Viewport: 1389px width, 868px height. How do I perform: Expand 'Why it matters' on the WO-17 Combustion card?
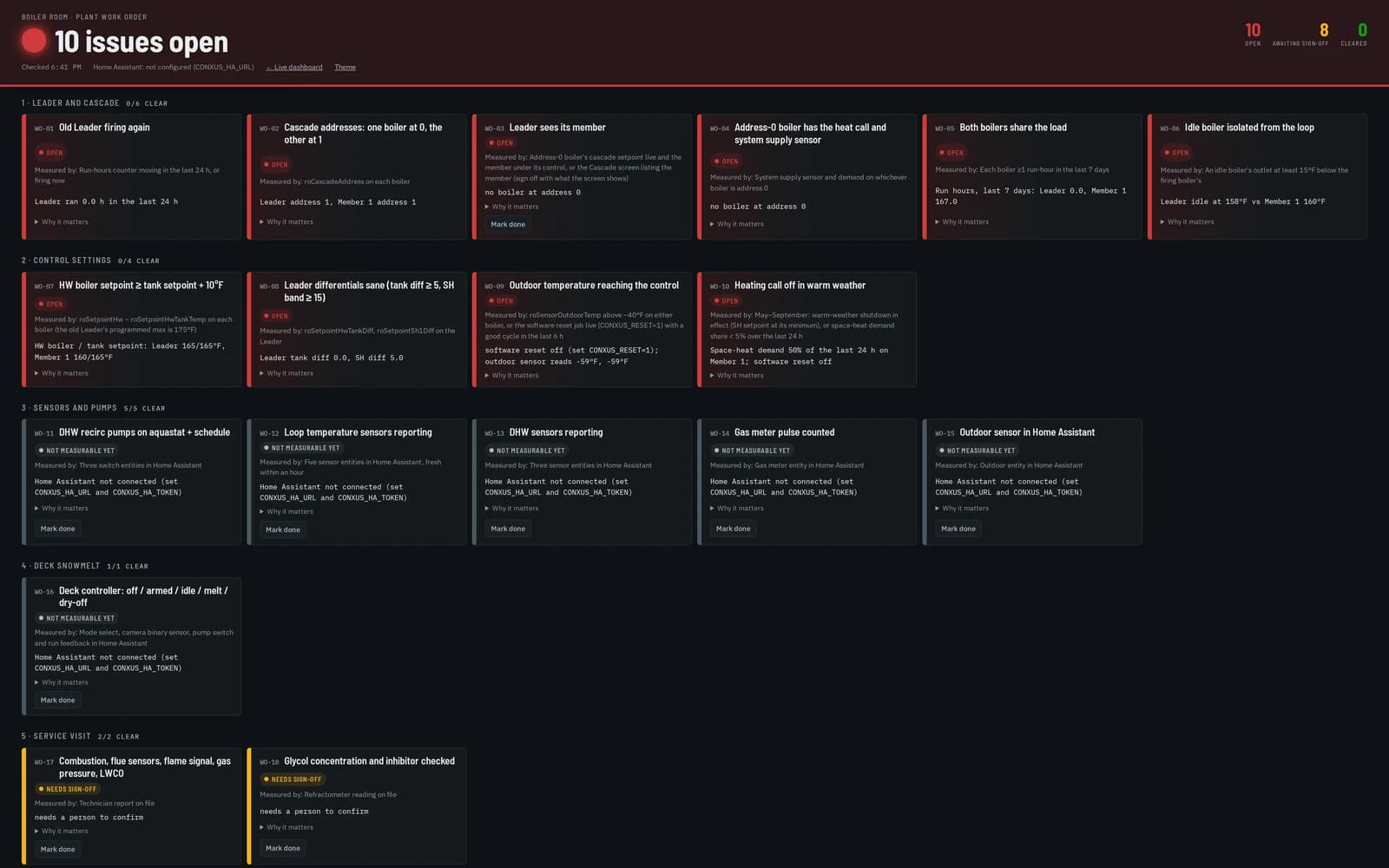[x=62, y=832]
